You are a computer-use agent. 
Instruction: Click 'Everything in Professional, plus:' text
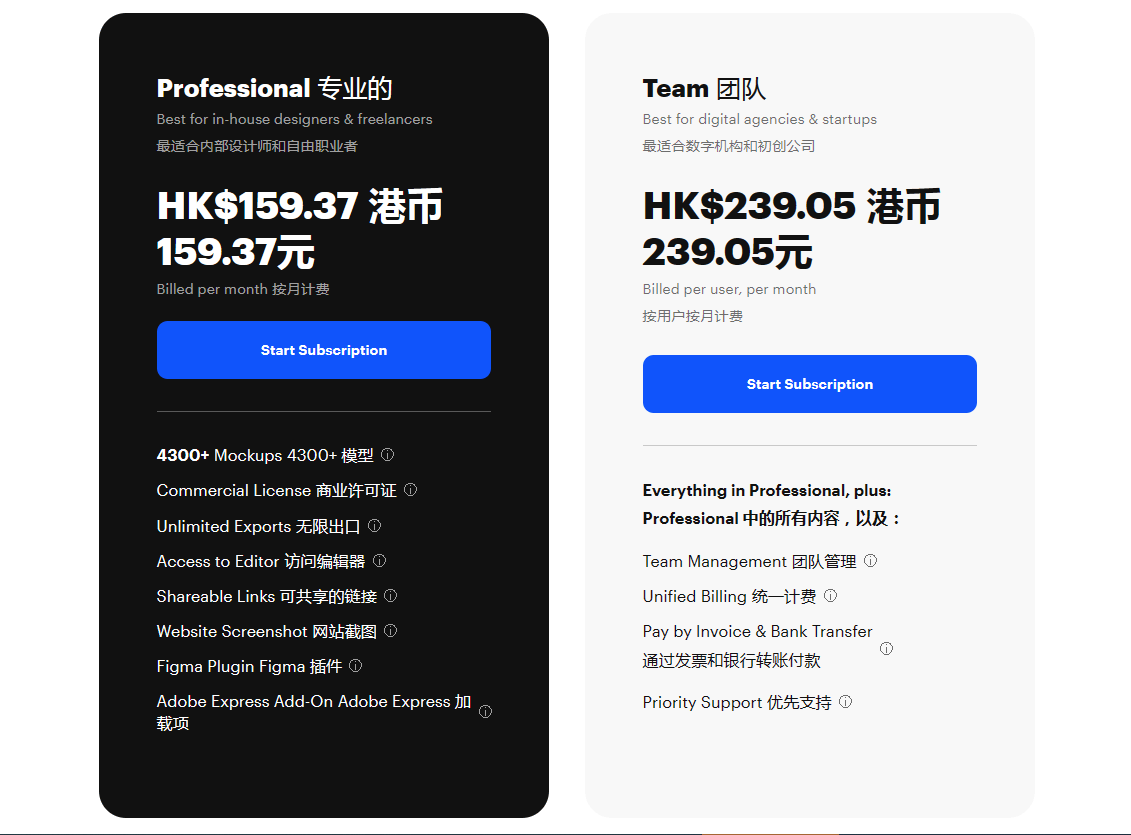point(766,490)
